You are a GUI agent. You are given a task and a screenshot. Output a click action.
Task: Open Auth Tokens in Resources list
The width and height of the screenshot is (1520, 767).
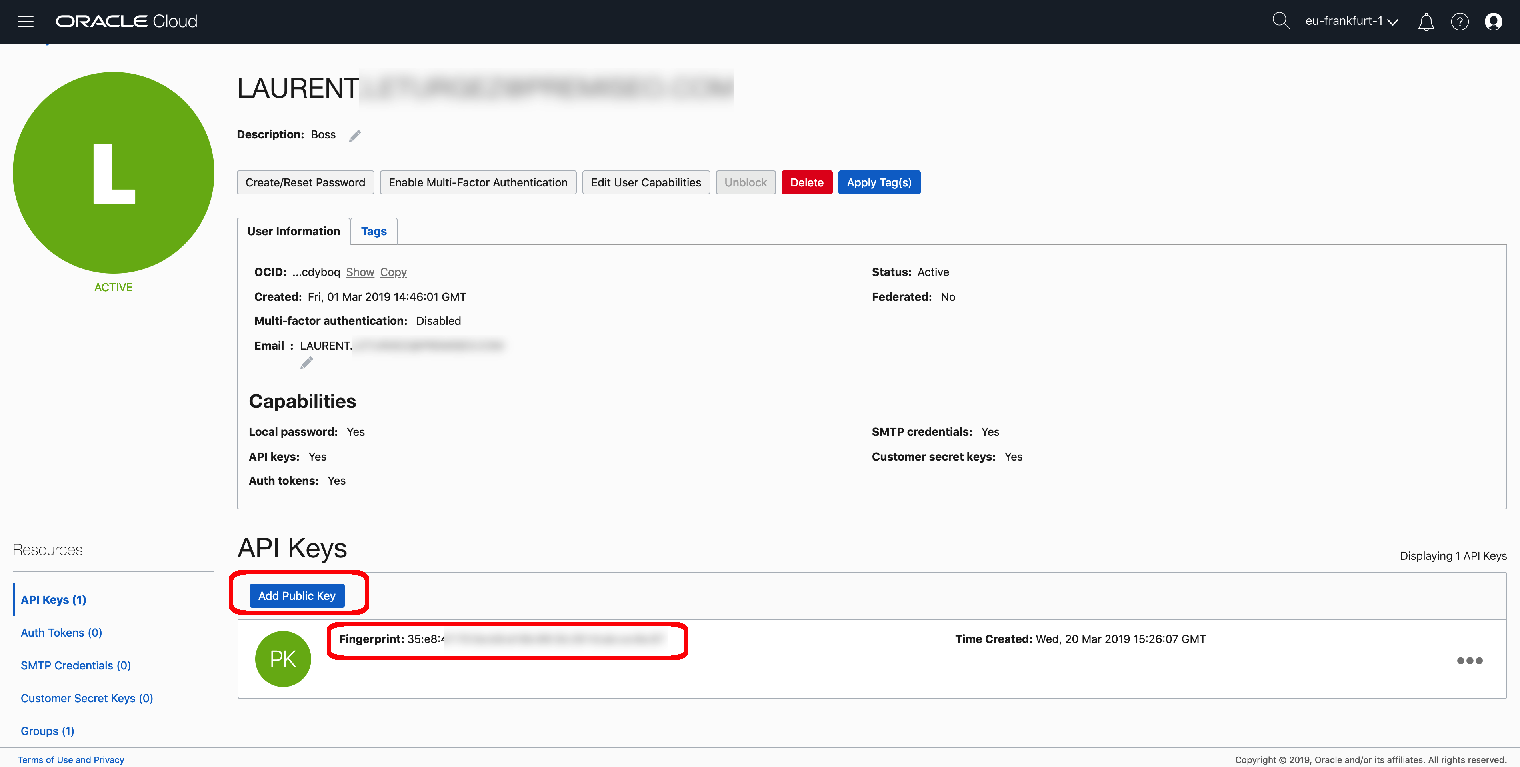(61, 633)
